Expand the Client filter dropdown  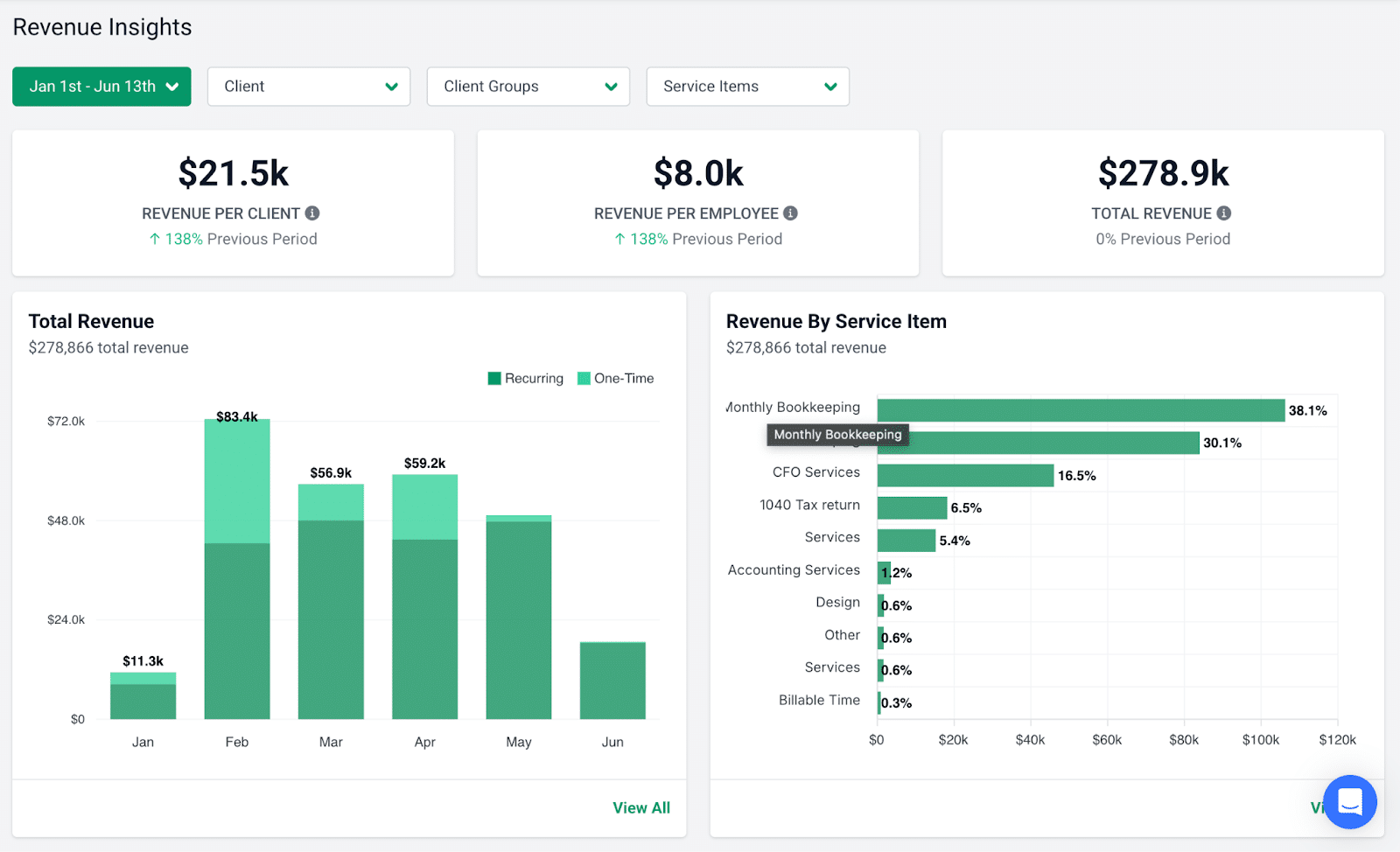tap(309, 87)
